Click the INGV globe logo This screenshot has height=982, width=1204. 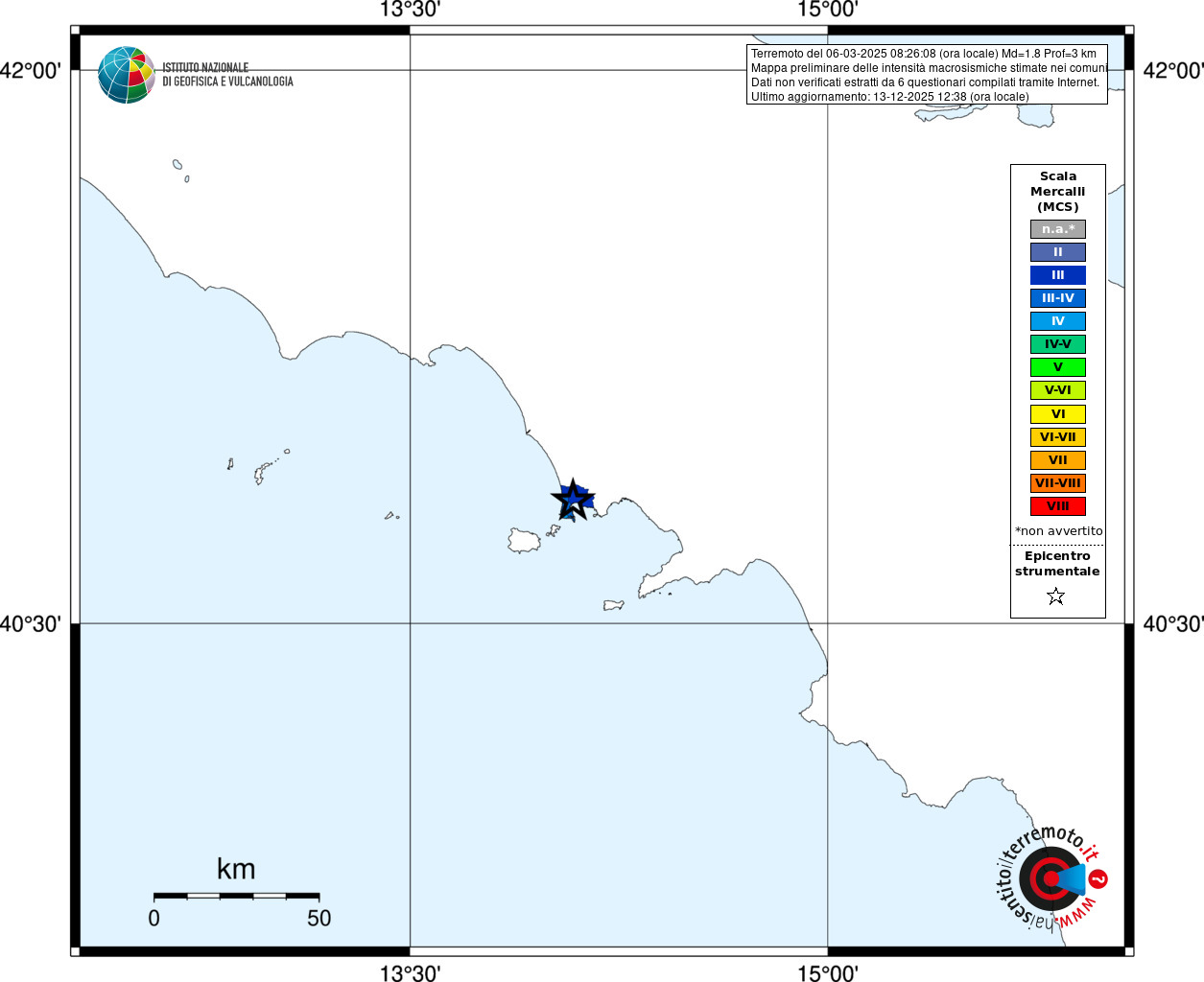point(127,75)
